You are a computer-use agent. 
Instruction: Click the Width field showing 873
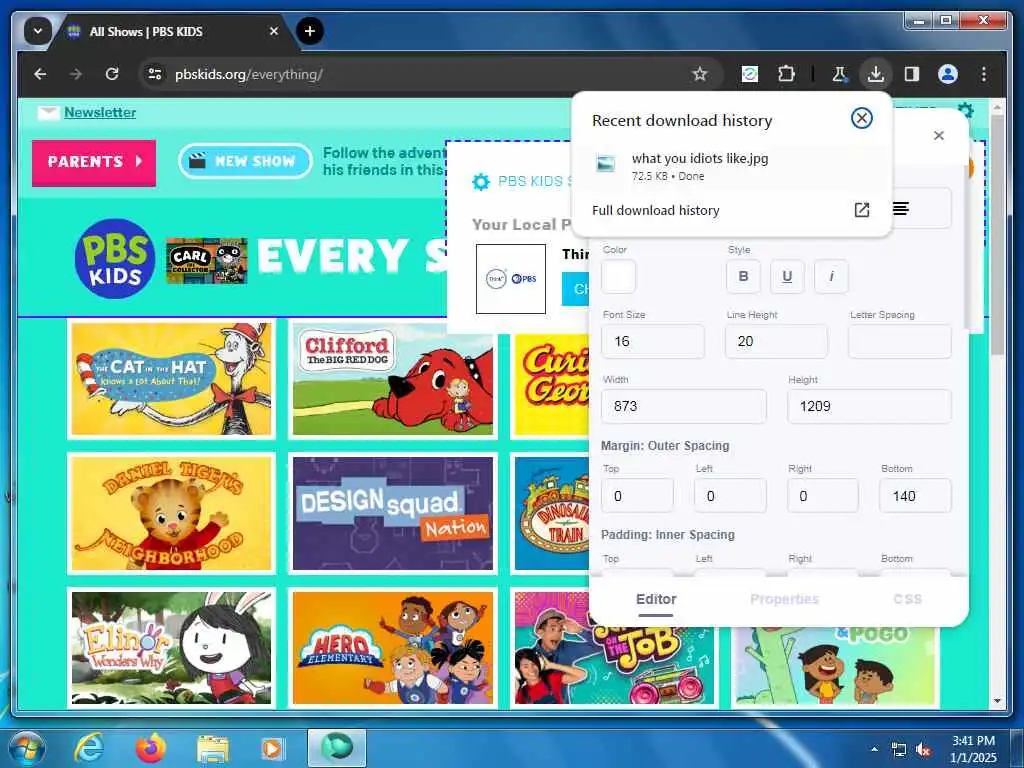coord(683,406)
